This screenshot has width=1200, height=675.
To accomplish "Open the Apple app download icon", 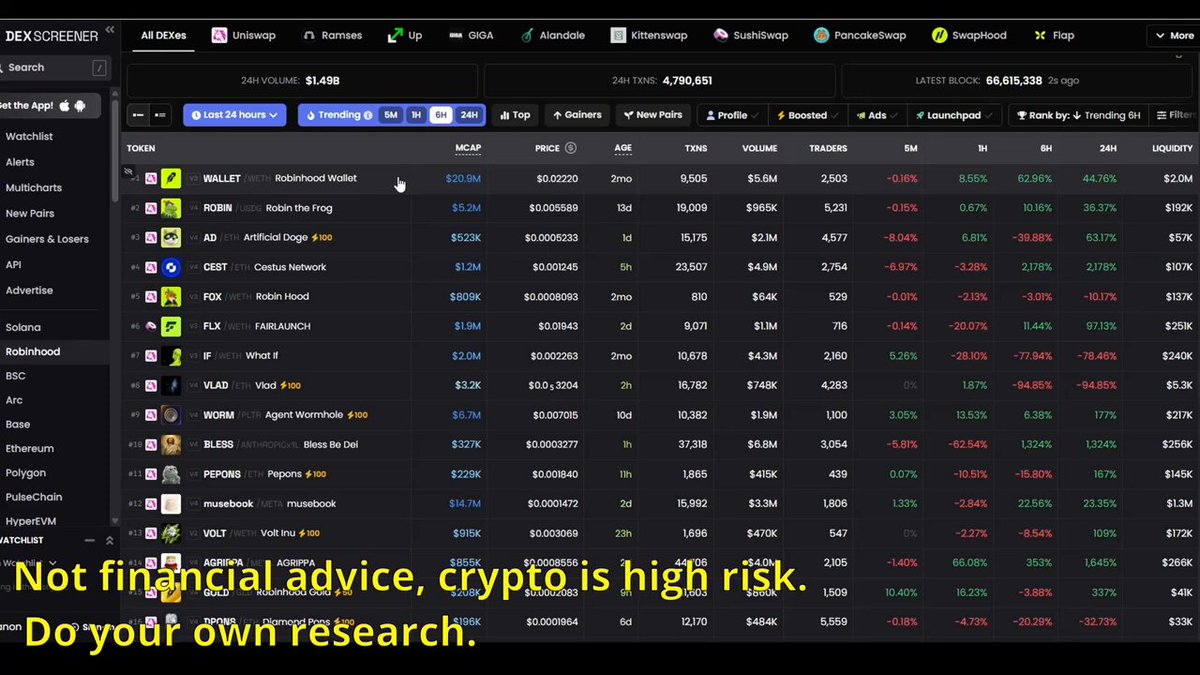I will coord(65,105).
